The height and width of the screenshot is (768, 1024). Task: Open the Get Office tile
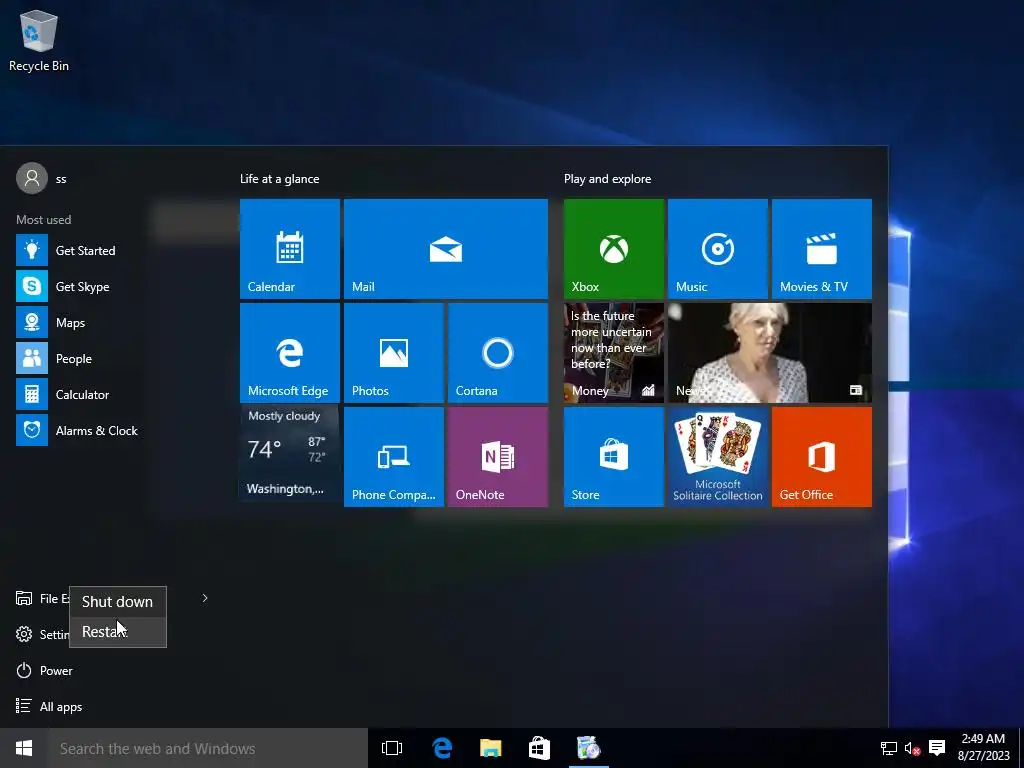click(x=822, y=456)
